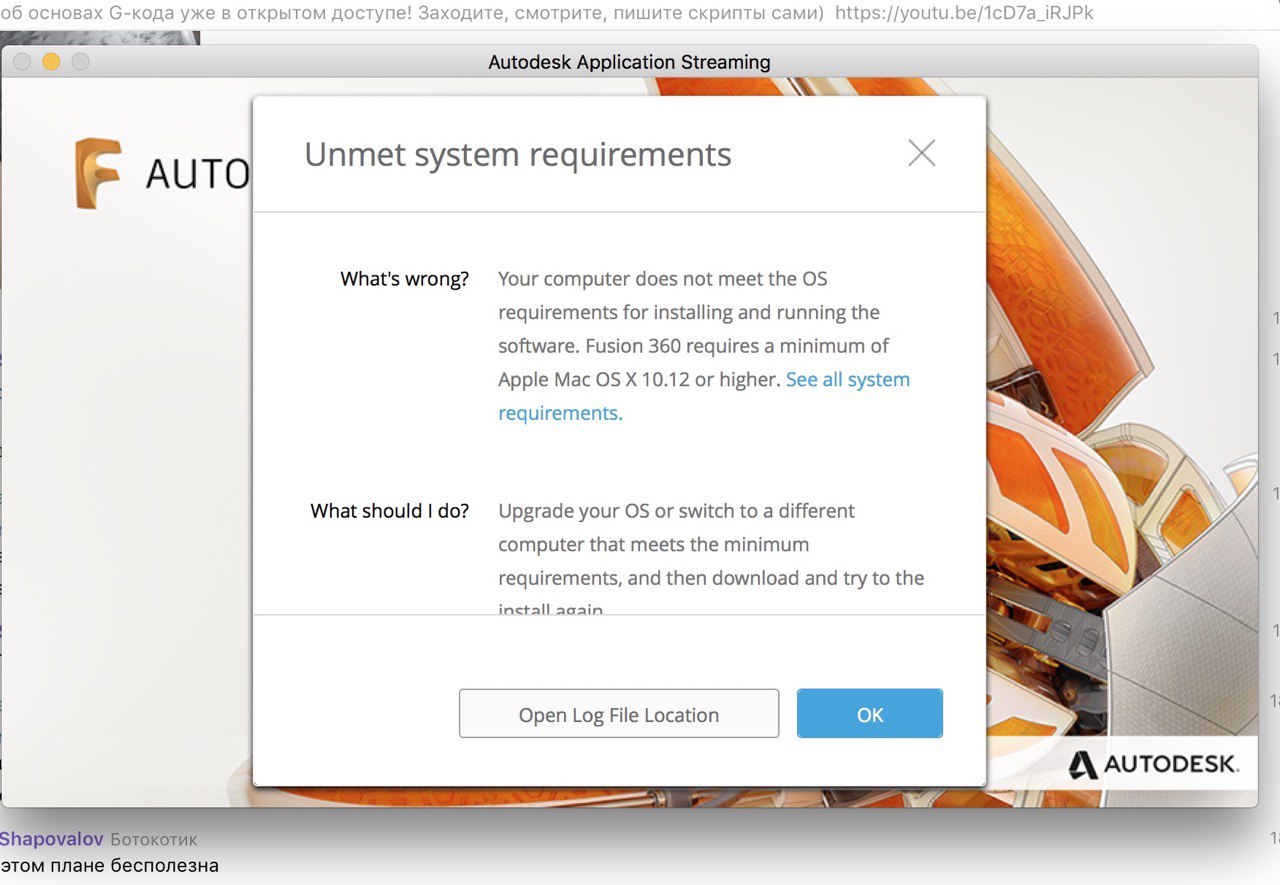
Task: Click the 'Autodesk Application Streaming' window title
Action: coord(629,62)
